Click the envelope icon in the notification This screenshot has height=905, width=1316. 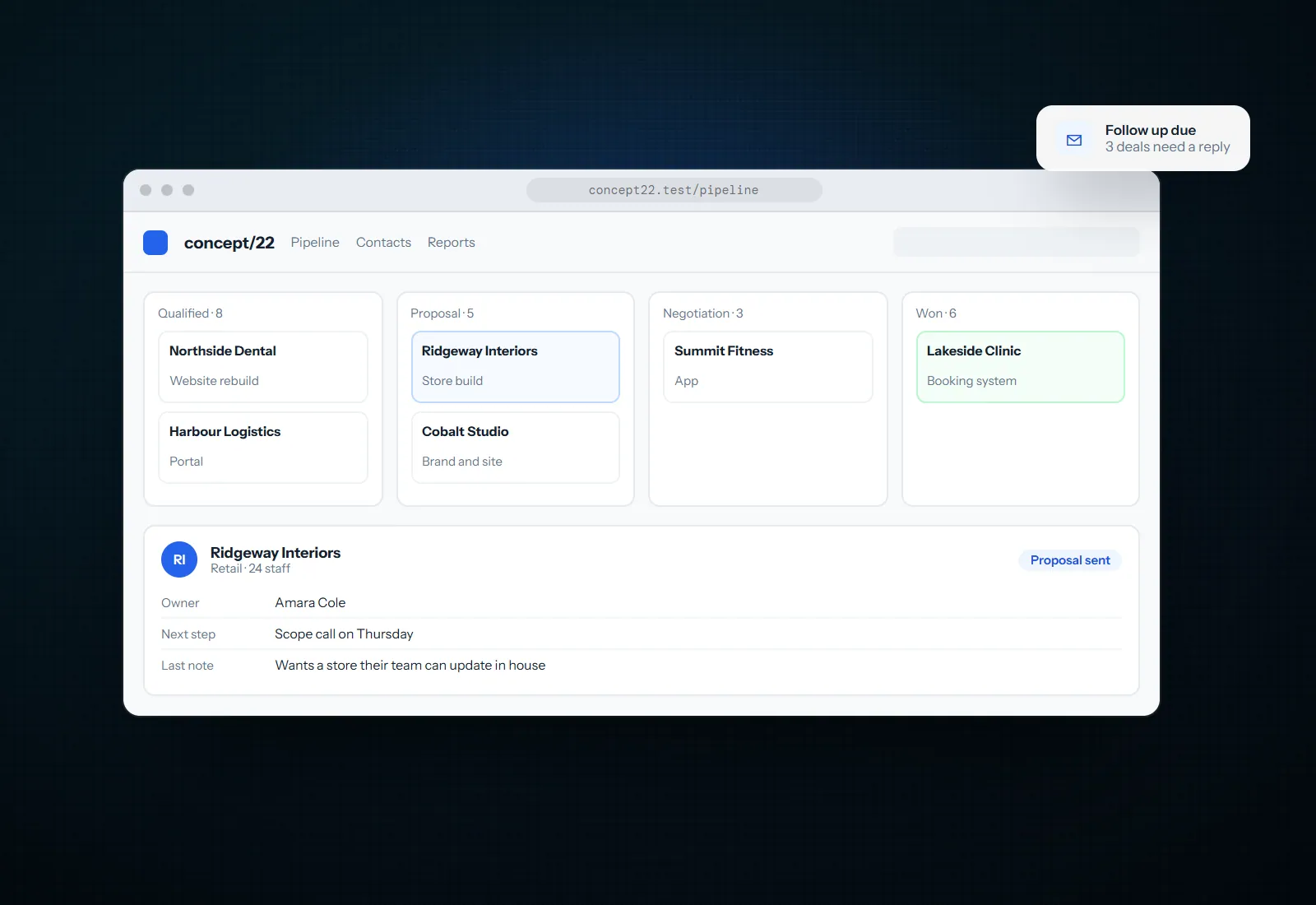click(1074, 140)
